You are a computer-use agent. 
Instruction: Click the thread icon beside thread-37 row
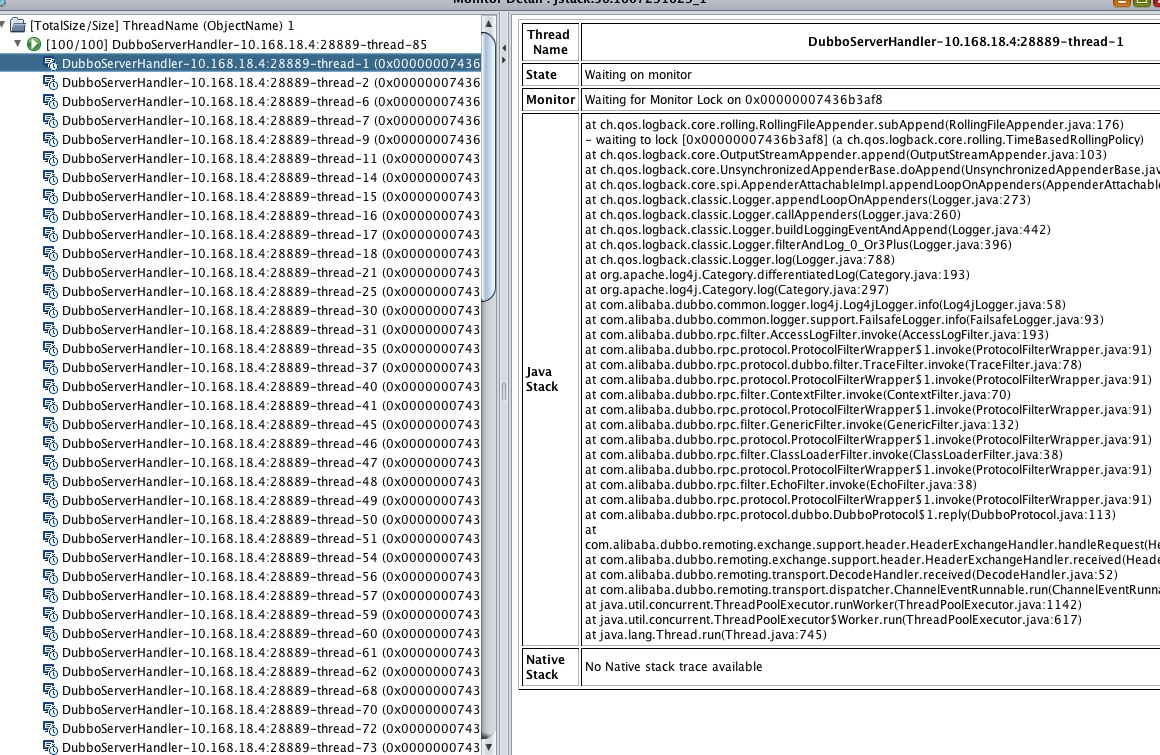pos(50,368)
